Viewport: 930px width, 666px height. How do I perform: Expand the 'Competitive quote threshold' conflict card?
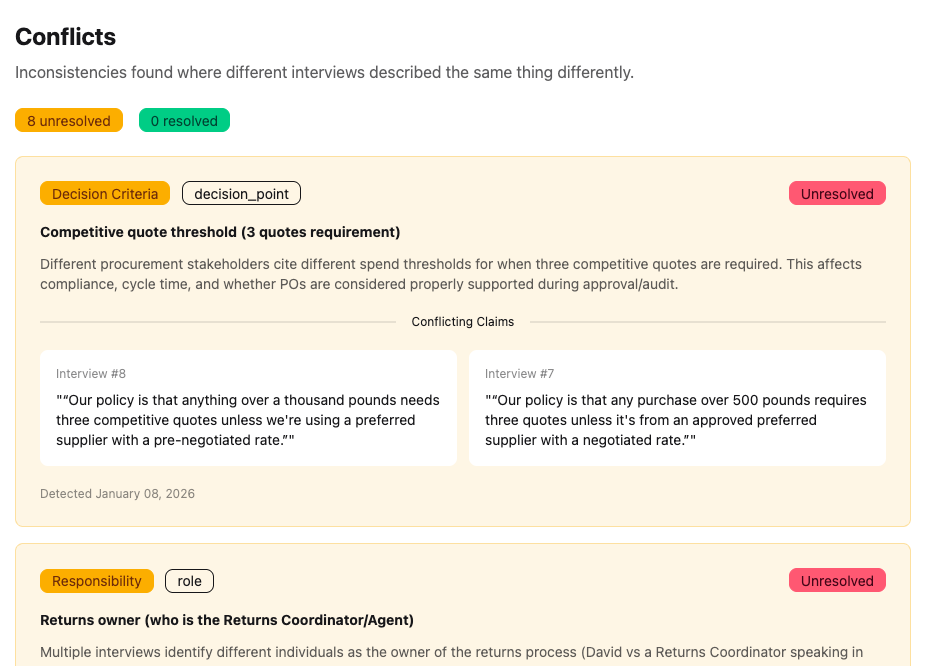[219, 231]
